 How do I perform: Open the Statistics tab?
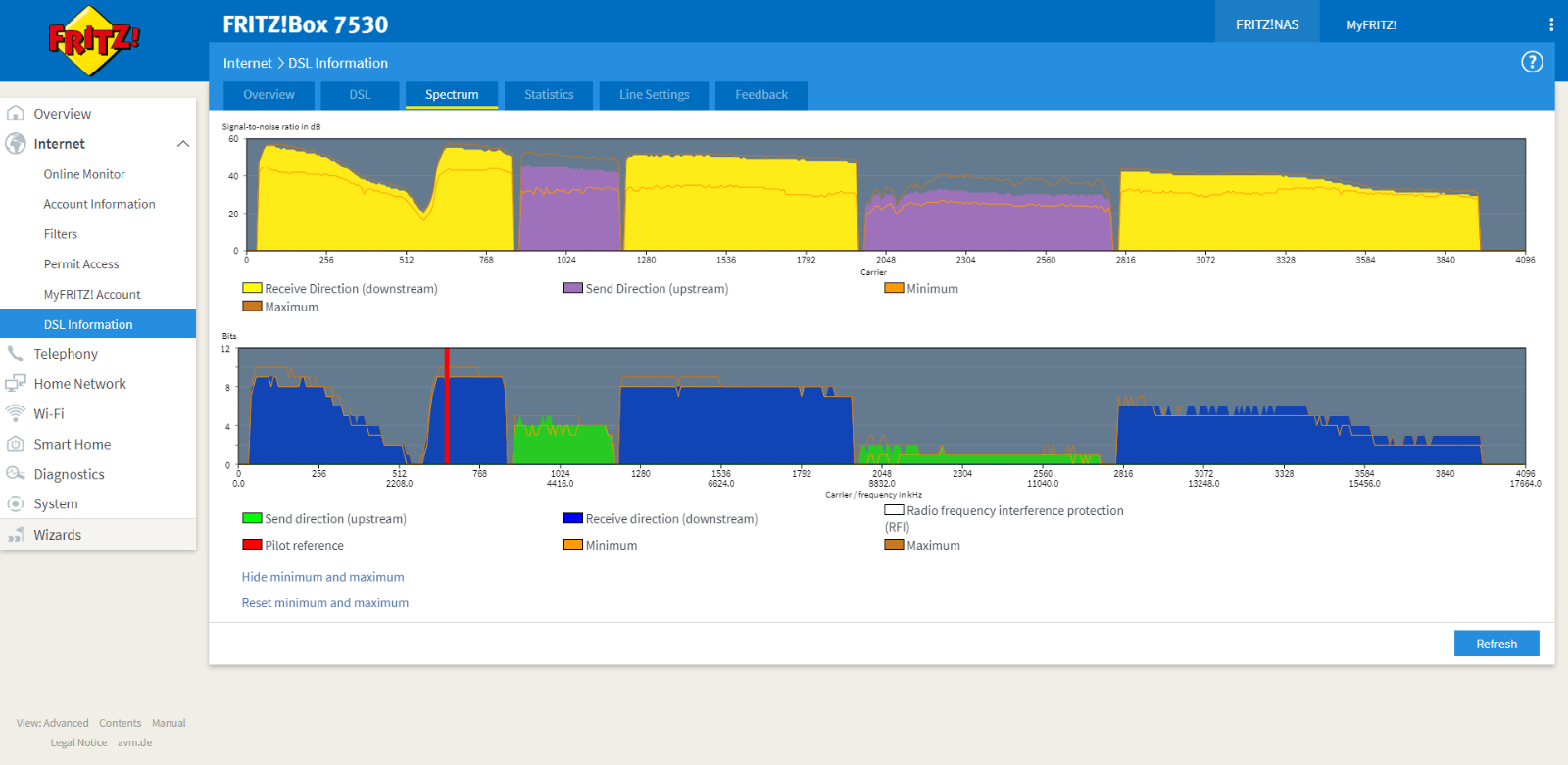tap(549, 95)
